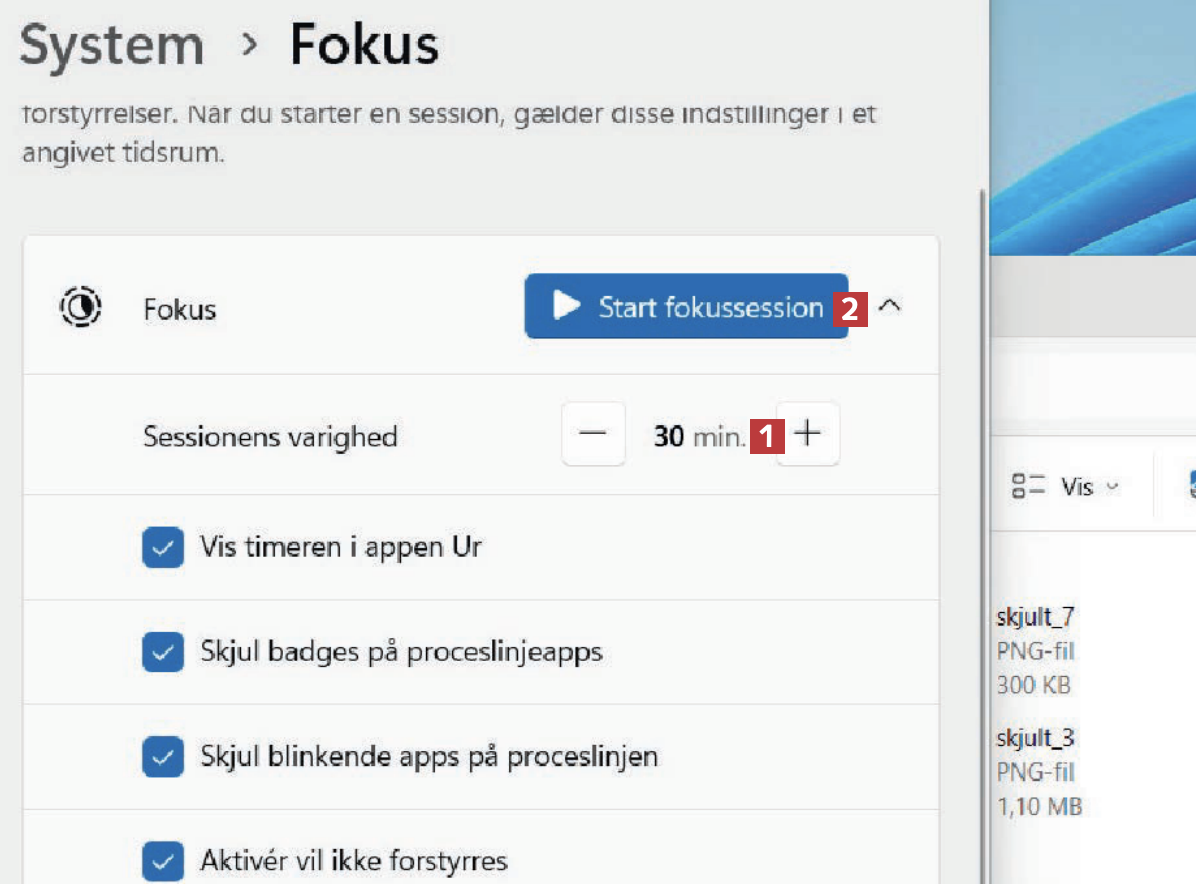Viewport: 1196px width, 884px height.
Task: Uncheck Aktivér vil ikke forstyrres
Action: (162, 860)
